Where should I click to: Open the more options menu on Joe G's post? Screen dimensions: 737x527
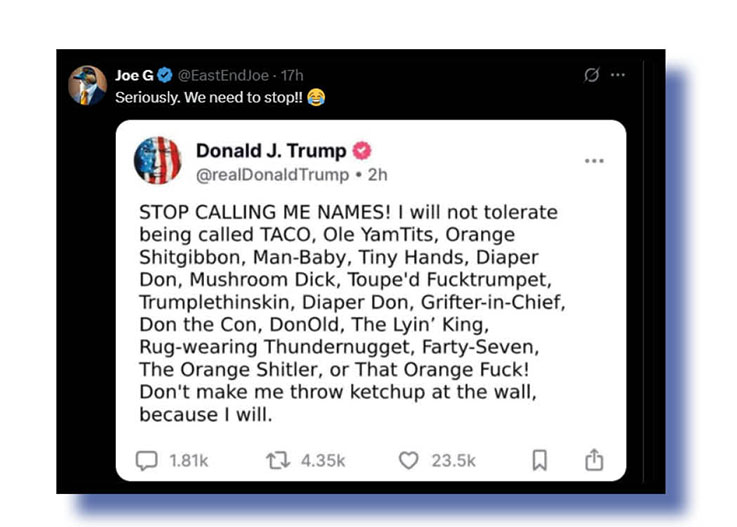click(x=618, y=75)
